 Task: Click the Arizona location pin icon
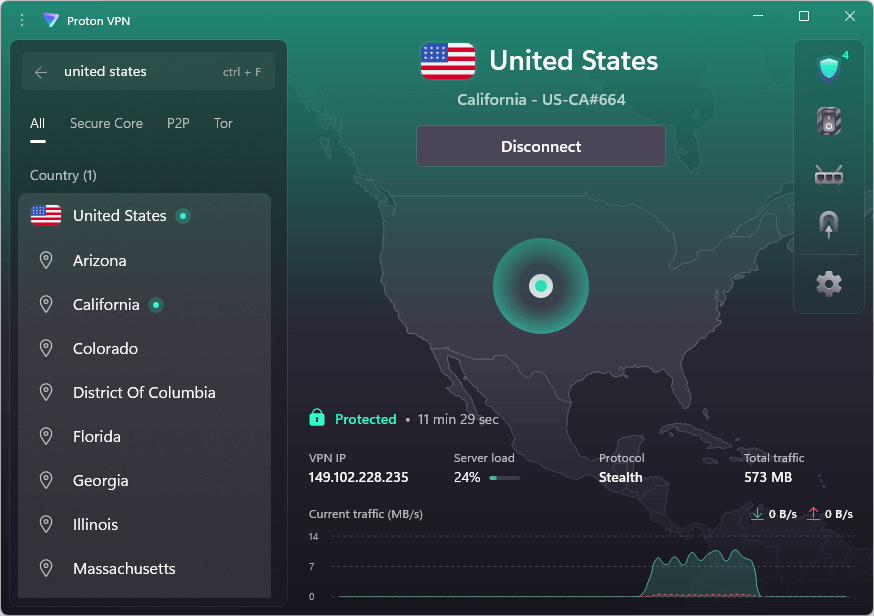[x=46, y=260]
